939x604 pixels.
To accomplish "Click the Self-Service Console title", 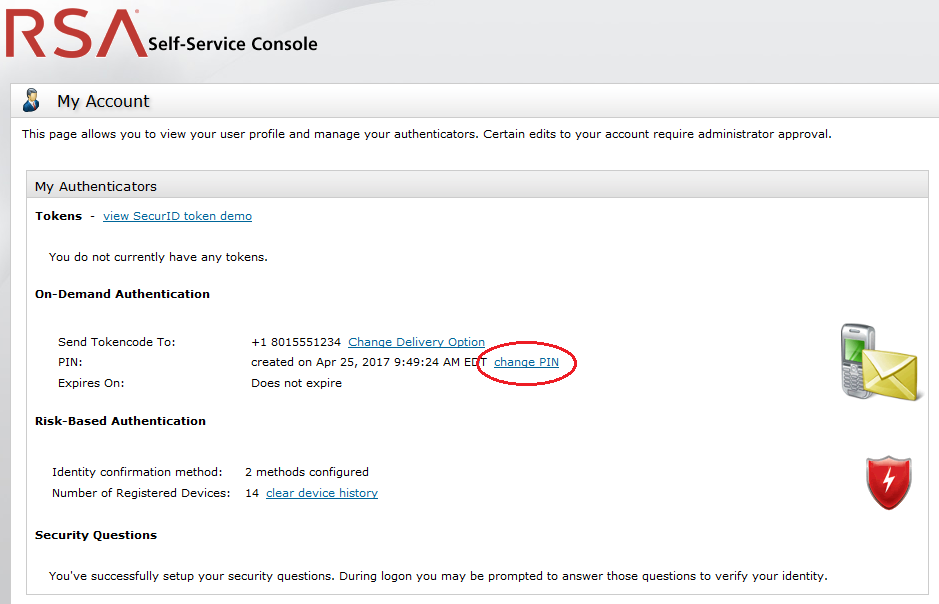I will (232, 44).
